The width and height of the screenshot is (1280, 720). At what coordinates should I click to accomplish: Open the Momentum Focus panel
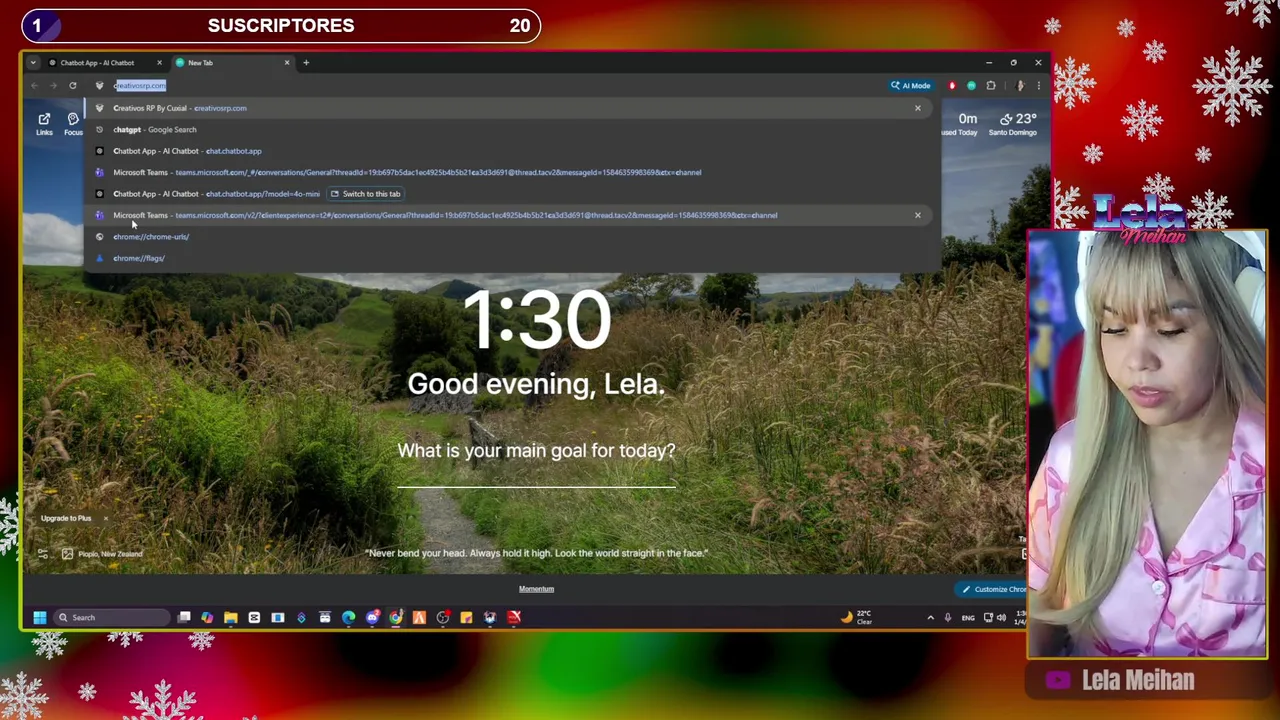click(73, 124)
